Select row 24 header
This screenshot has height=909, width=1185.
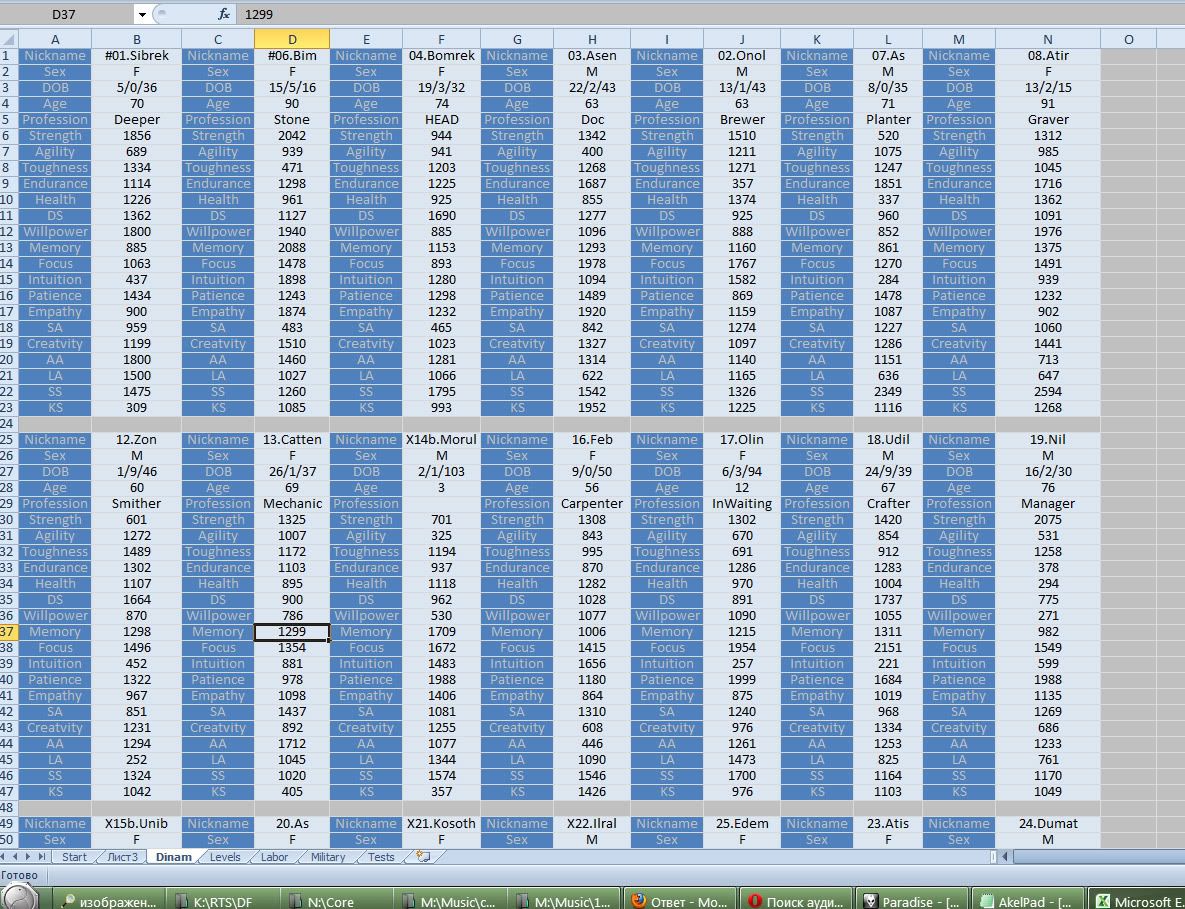[9, 424]
